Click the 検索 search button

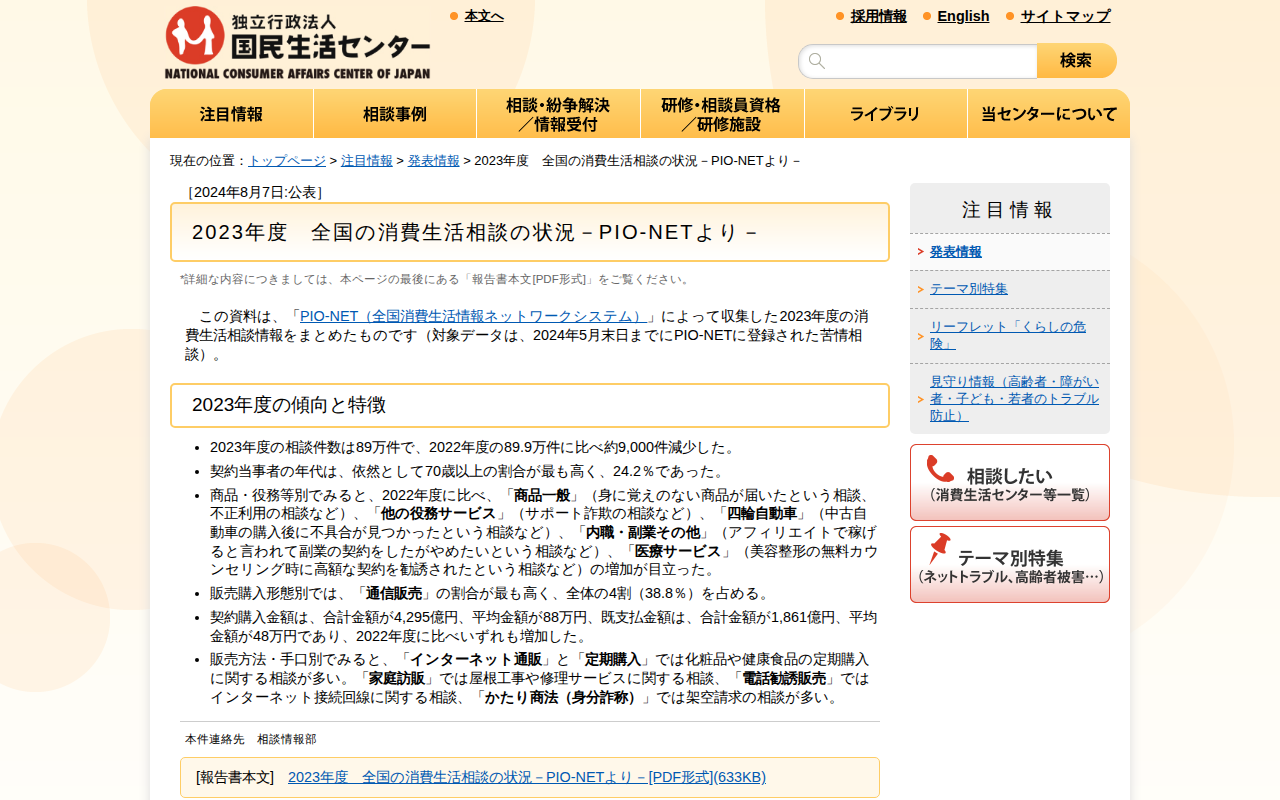point(1076,61)
